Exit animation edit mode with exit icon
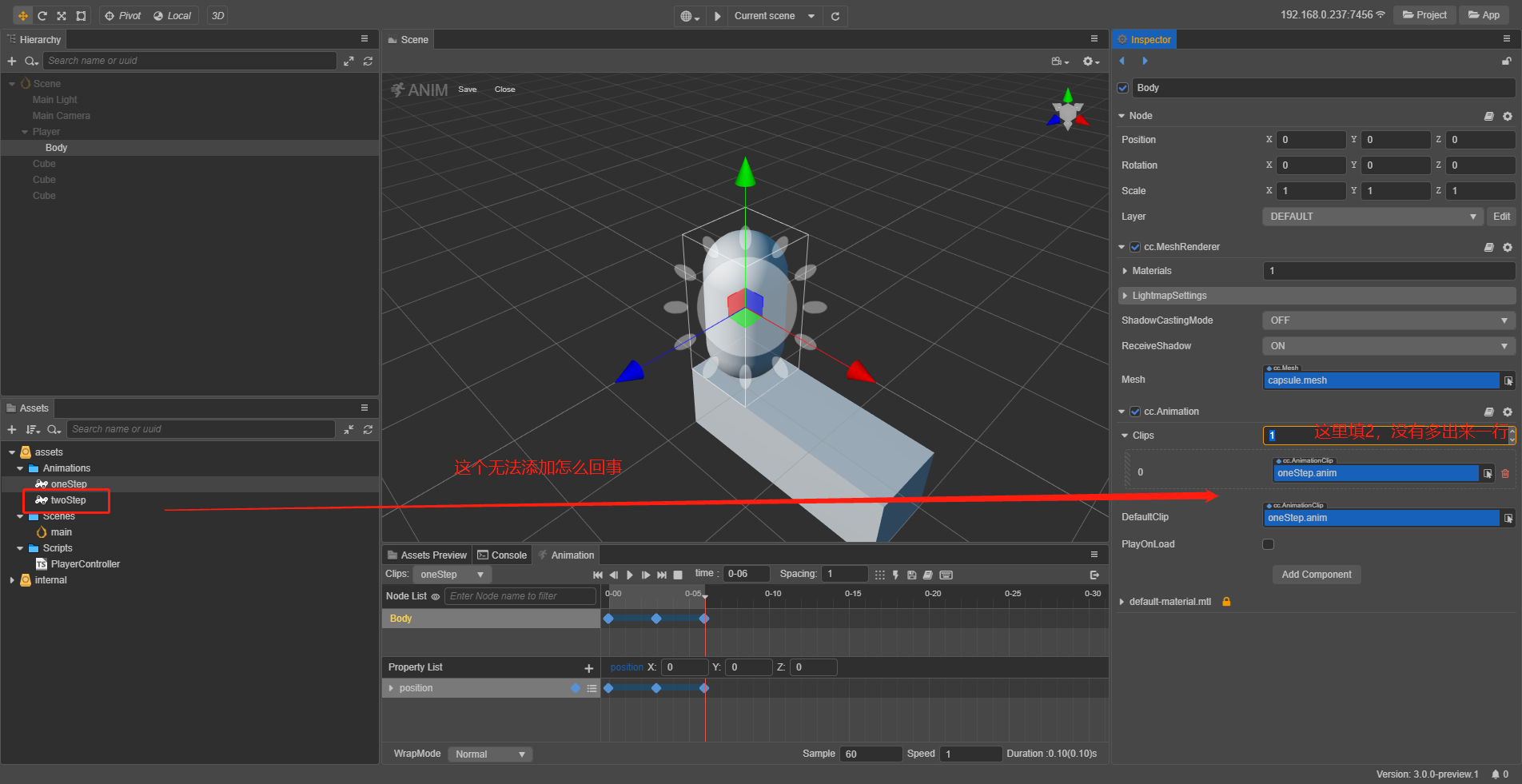 point(1094,575)
